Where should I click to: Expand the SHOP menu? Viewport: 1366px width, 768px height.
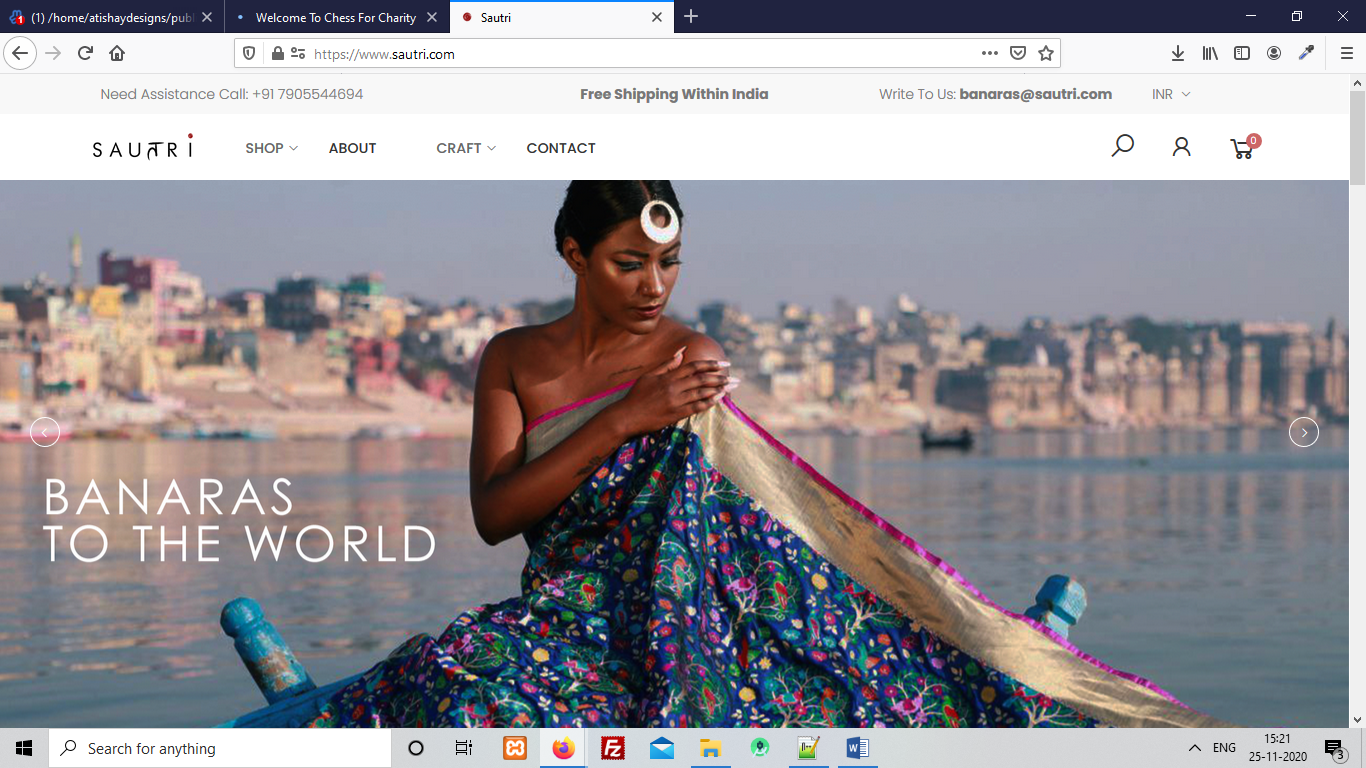coord(272,148)
